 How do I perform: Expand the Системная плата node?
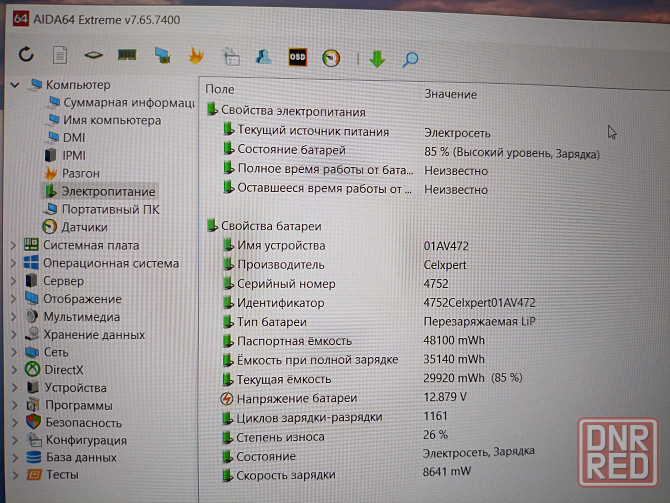13,245
